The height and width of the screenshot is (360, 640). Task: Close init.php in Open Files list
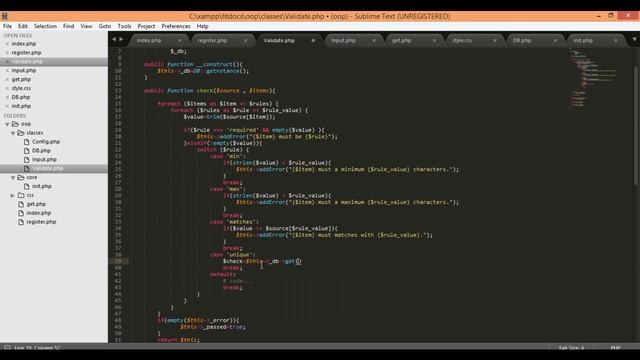(7, 106)
